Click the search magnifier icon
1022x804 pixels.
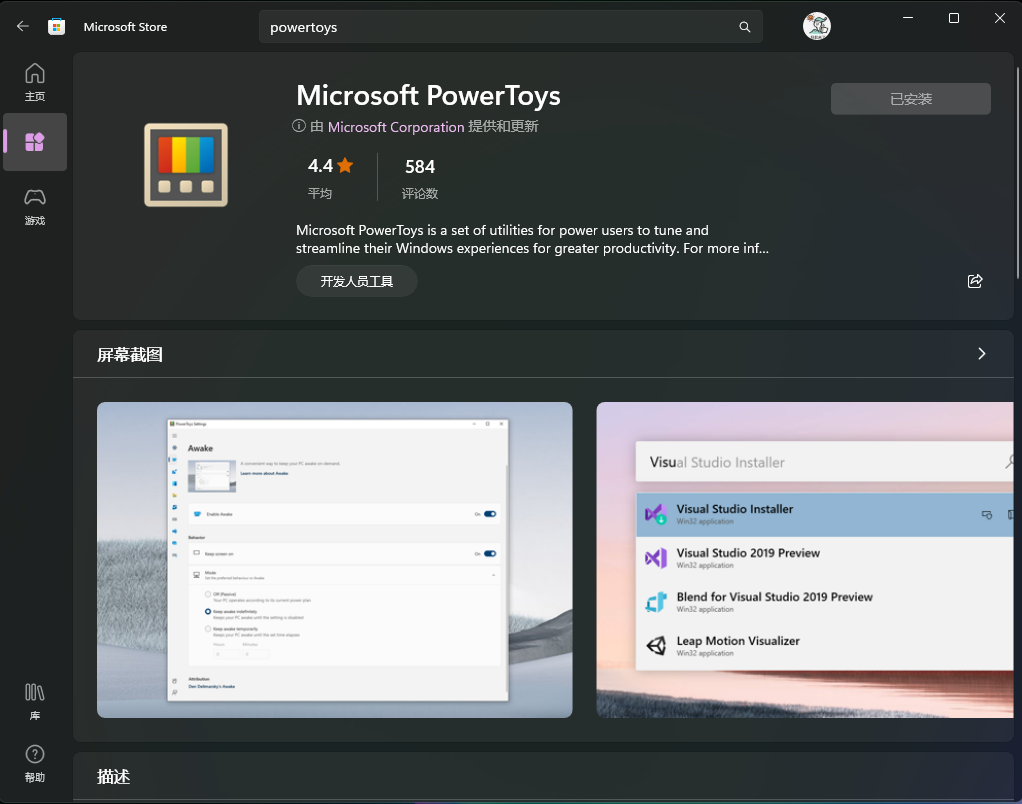point(744,27)
